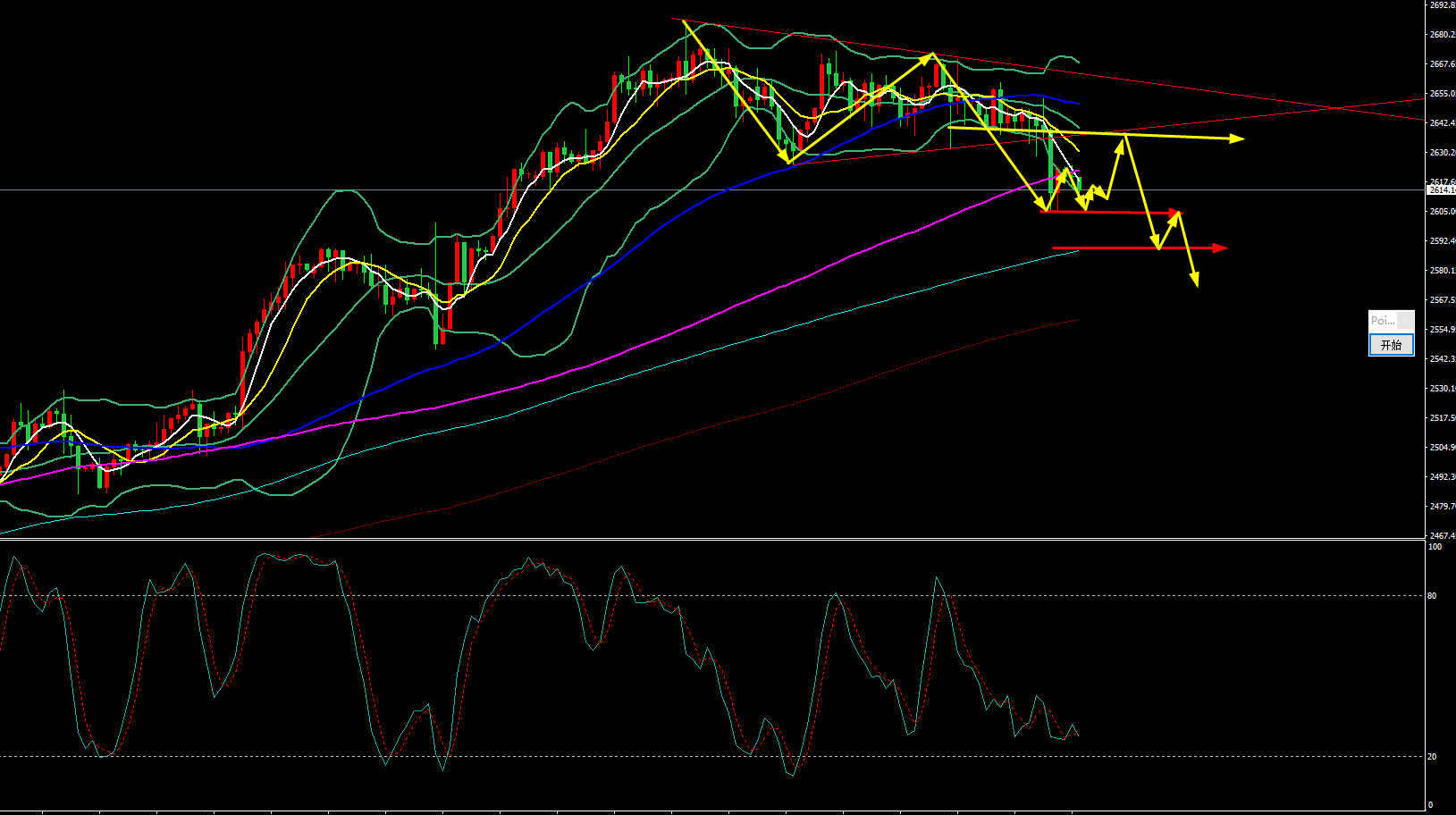Click the yellow arrowhead touching the yellow resistance line
Viewport: 1456px width, 815px height.
coord(1120,142)
